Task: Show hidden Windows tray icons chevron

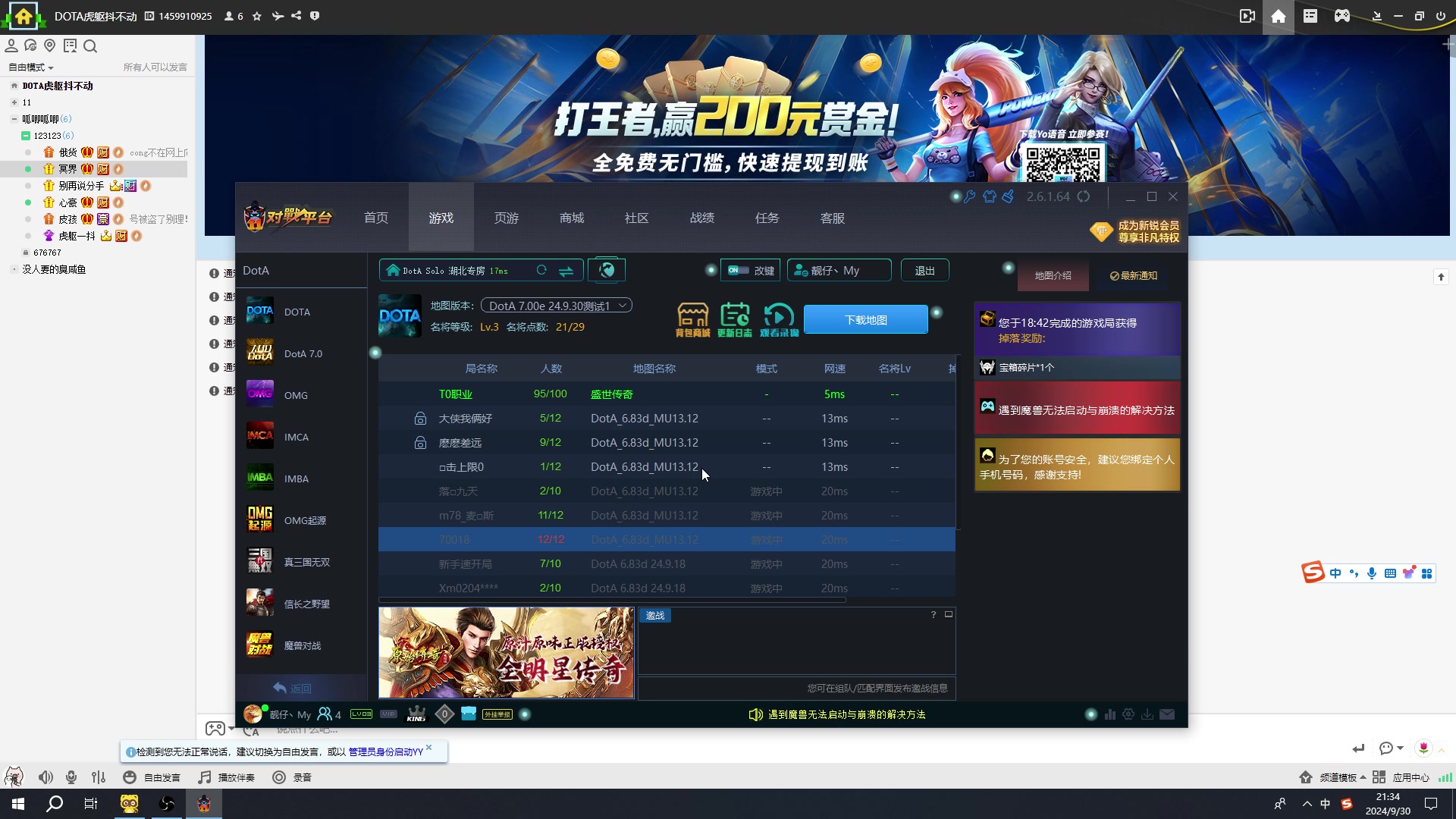Action: [x=1307, y=804]
